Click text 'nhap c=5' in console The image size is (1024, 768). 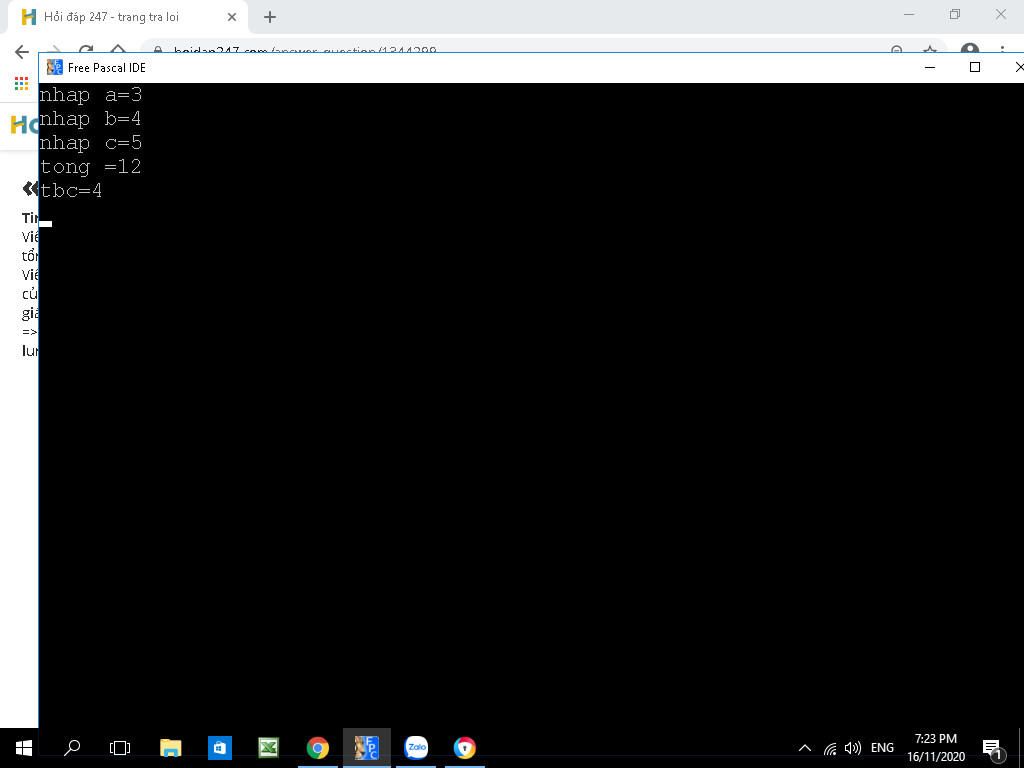(x=91, y=144)
